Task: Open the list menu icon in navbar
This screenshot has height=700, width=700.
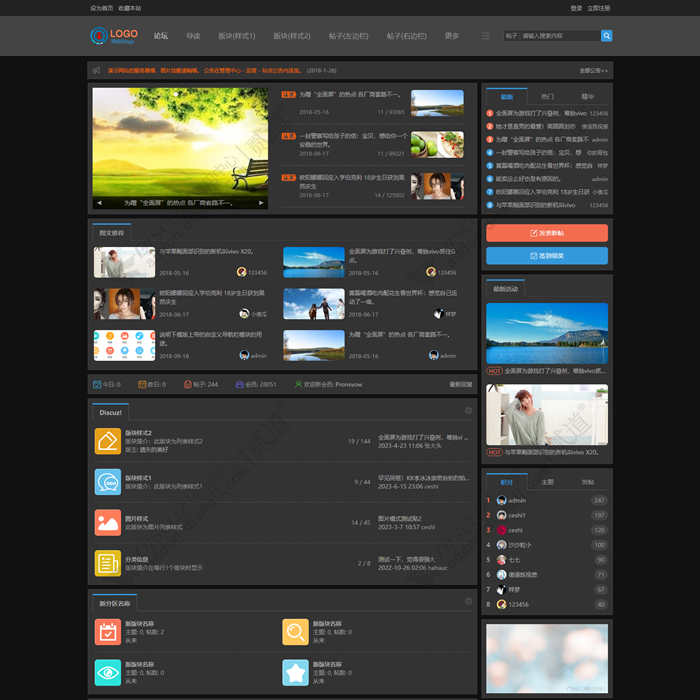Action: pyautogui.click(x=486, y=36)
